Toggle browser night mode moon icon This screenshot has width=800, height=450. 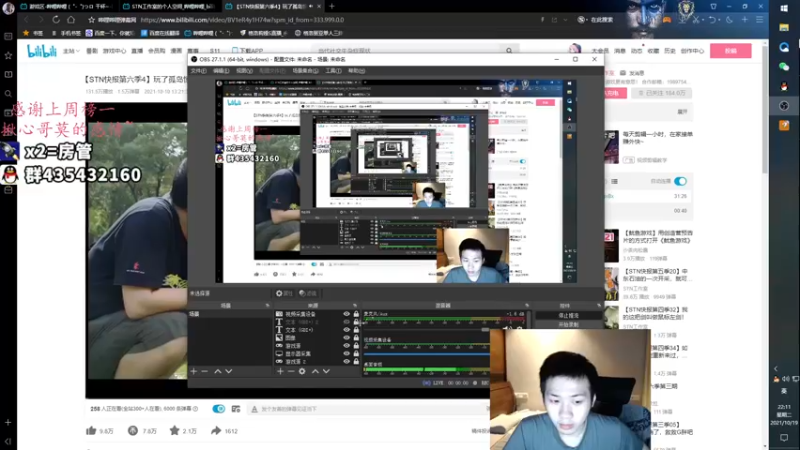tap(730, 19)
